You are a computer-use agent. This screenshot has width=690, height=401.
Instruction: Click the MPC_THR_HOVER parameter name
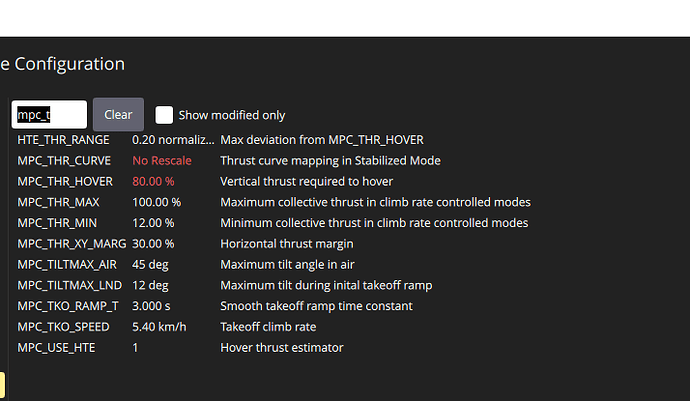click(66, 182)
